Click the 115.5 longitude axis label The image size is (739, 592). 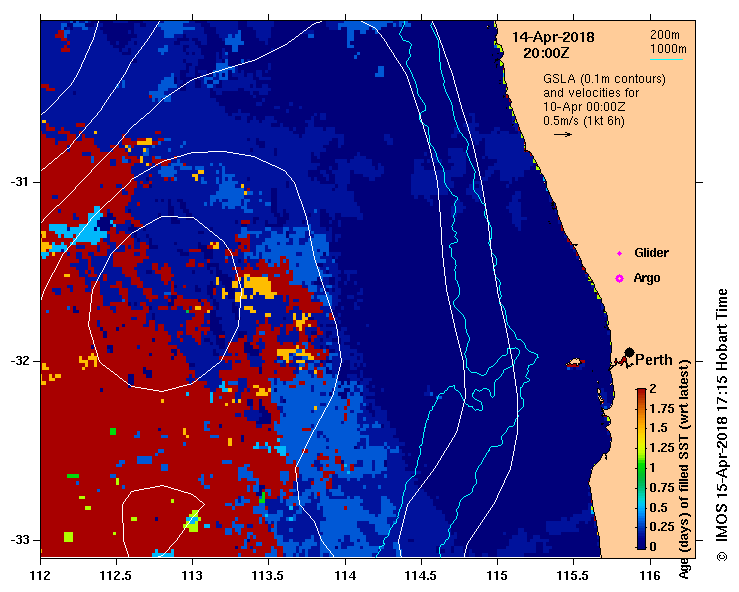[573, 576]
